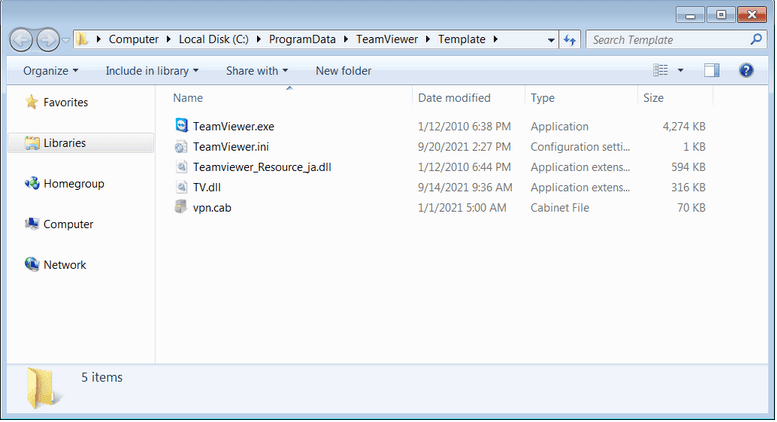Open the recent pages dropdown next to Forward
Viewport: 777px width, 422px height.
tap(66, 40)
